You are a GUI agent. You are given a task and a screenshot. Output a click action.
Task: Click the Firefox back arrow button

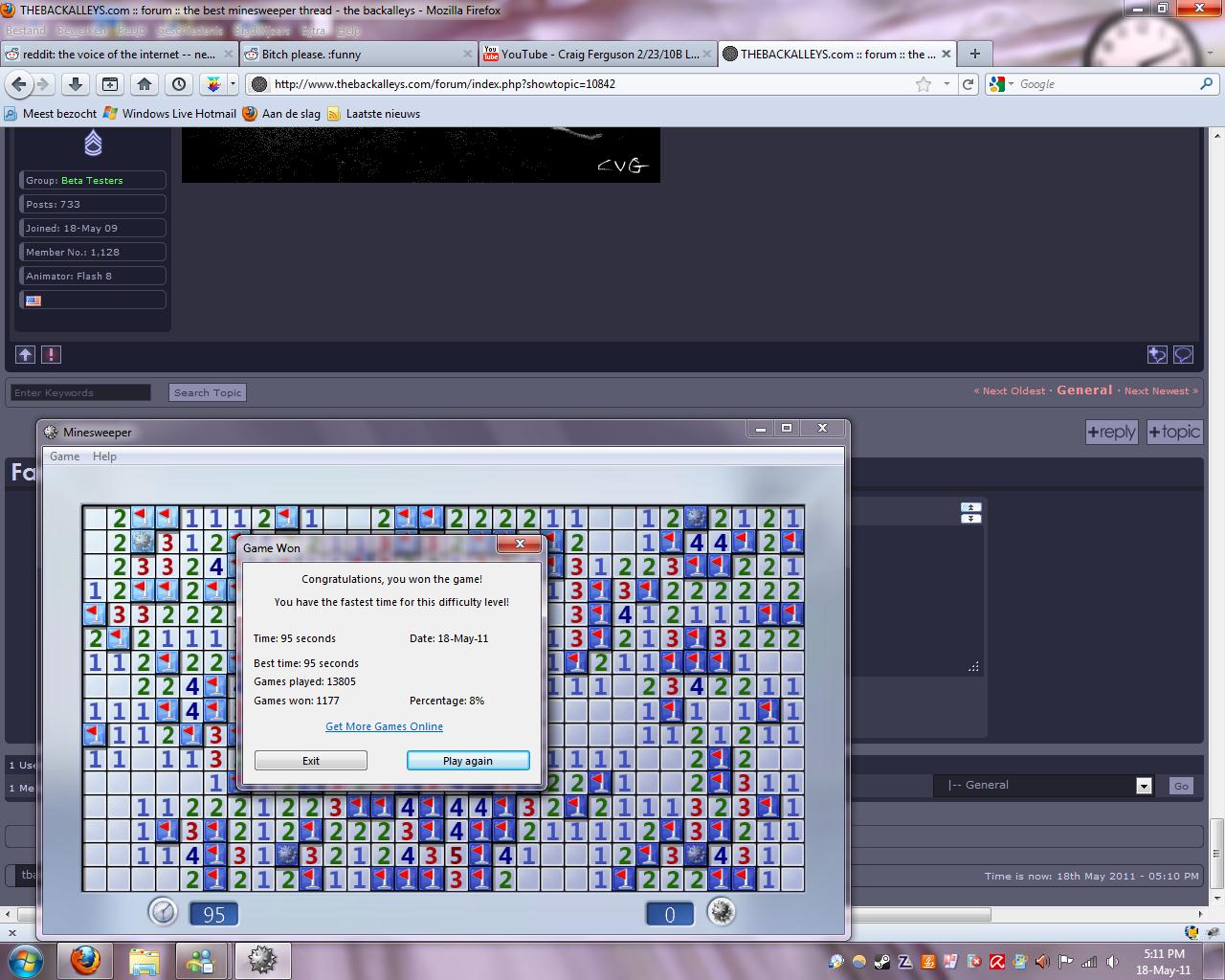point(18,84)
